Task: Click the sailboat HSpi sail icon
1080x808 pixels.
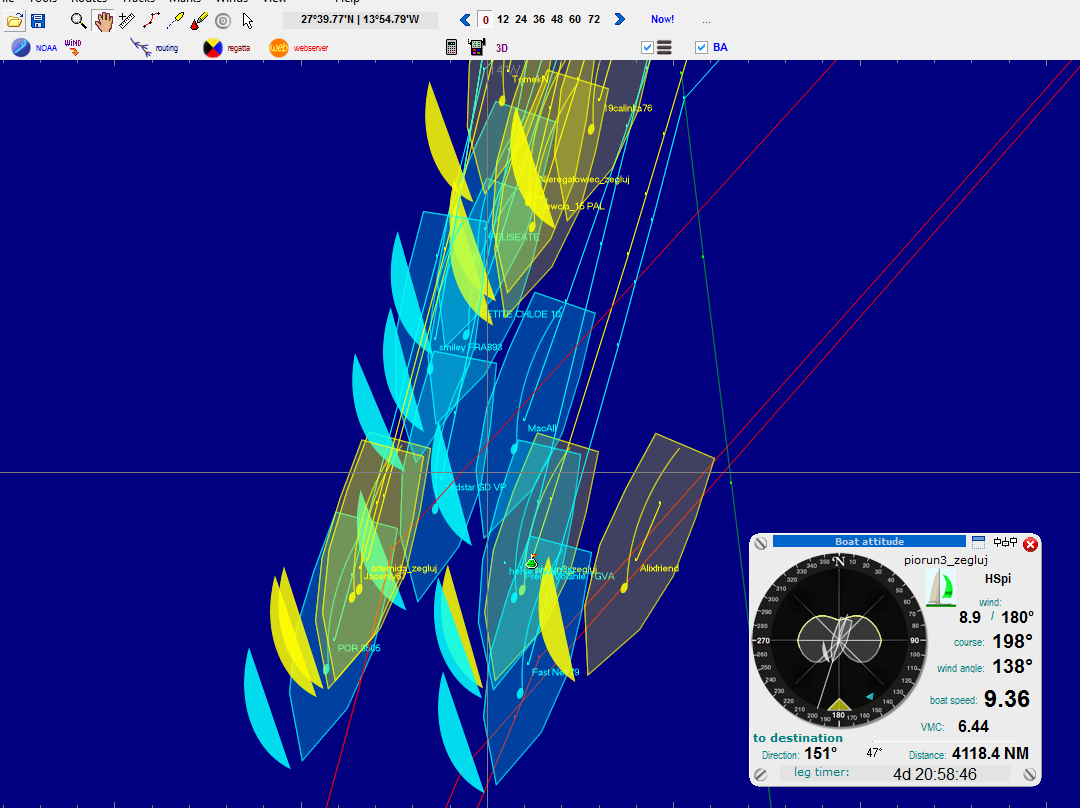Action: click(x=940, y=588)
